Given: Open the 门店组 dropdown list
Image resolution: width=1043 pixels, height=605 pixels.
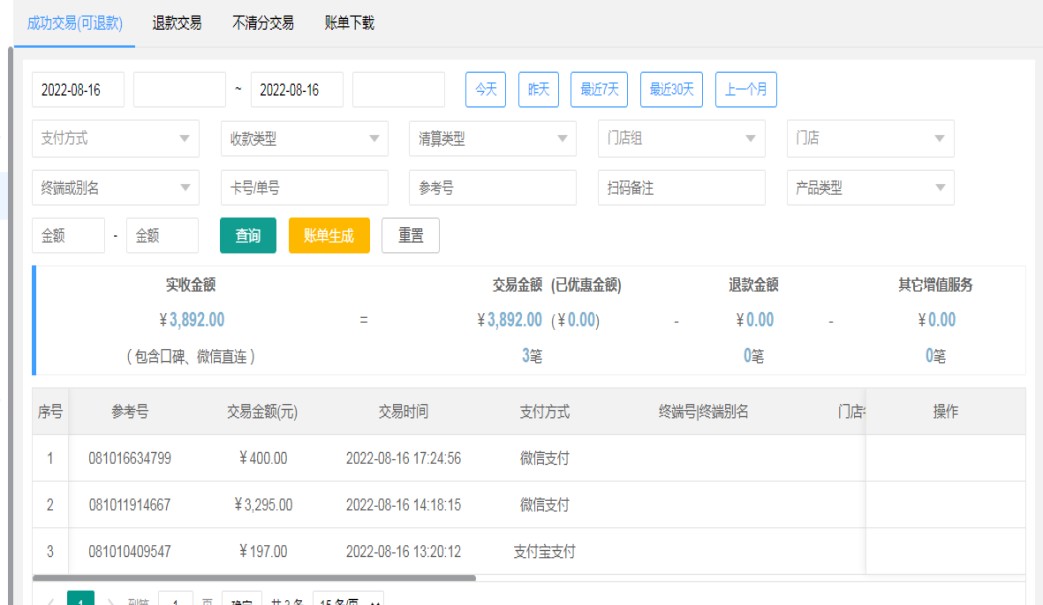Looking at the screenshot, I should click(x=681, y=139).
